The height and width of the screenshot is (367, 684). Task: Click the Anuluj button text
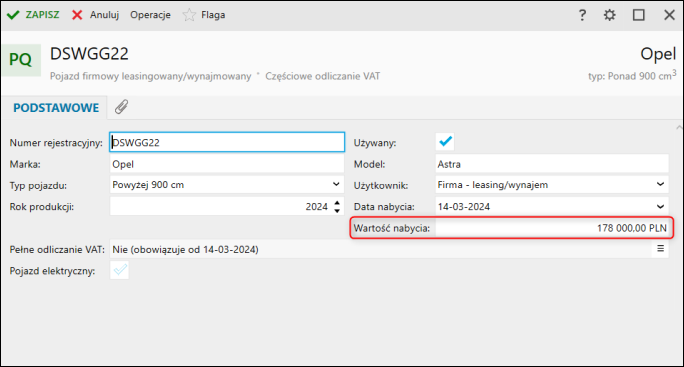pyautogui.click(x=104, y=15)
